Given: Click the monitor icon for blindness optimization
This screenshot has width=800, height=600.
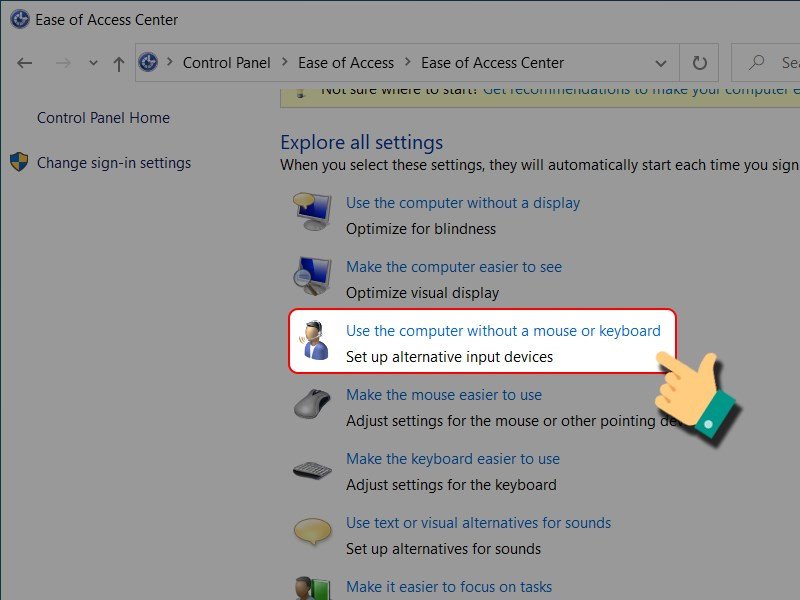Looking at the screenshot, I should coord(310,213).
